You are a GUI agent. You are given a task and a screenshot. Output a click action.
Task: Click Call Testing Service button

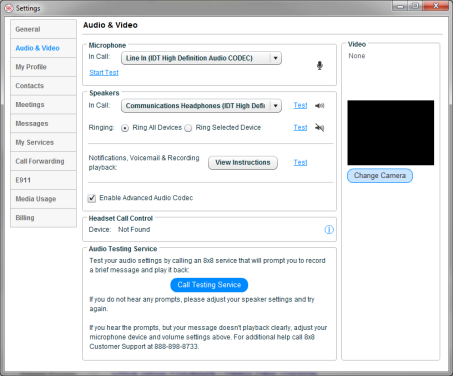click(209, 285)
